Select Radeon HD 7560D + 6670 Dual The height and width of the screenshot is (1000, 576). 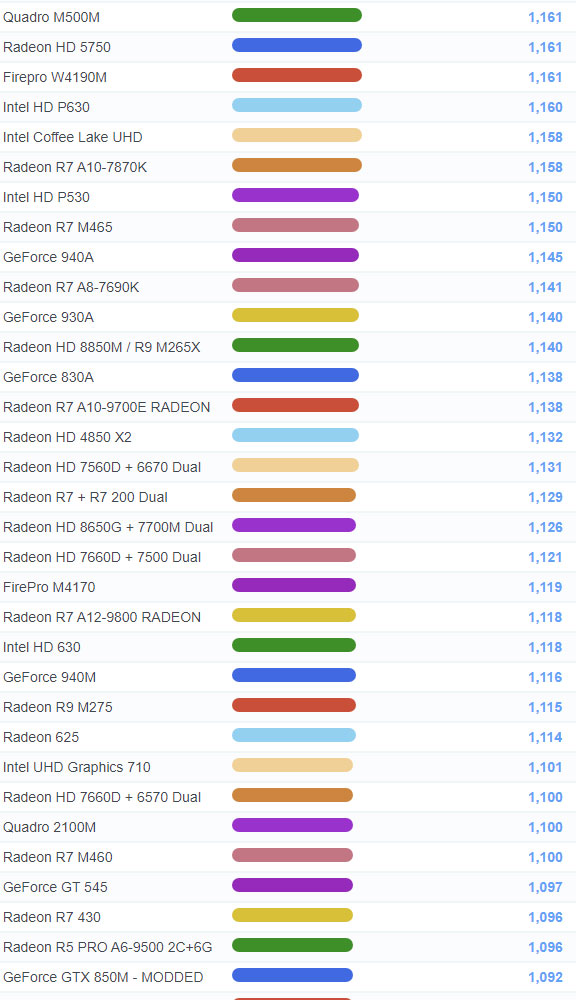coord(102,467)
